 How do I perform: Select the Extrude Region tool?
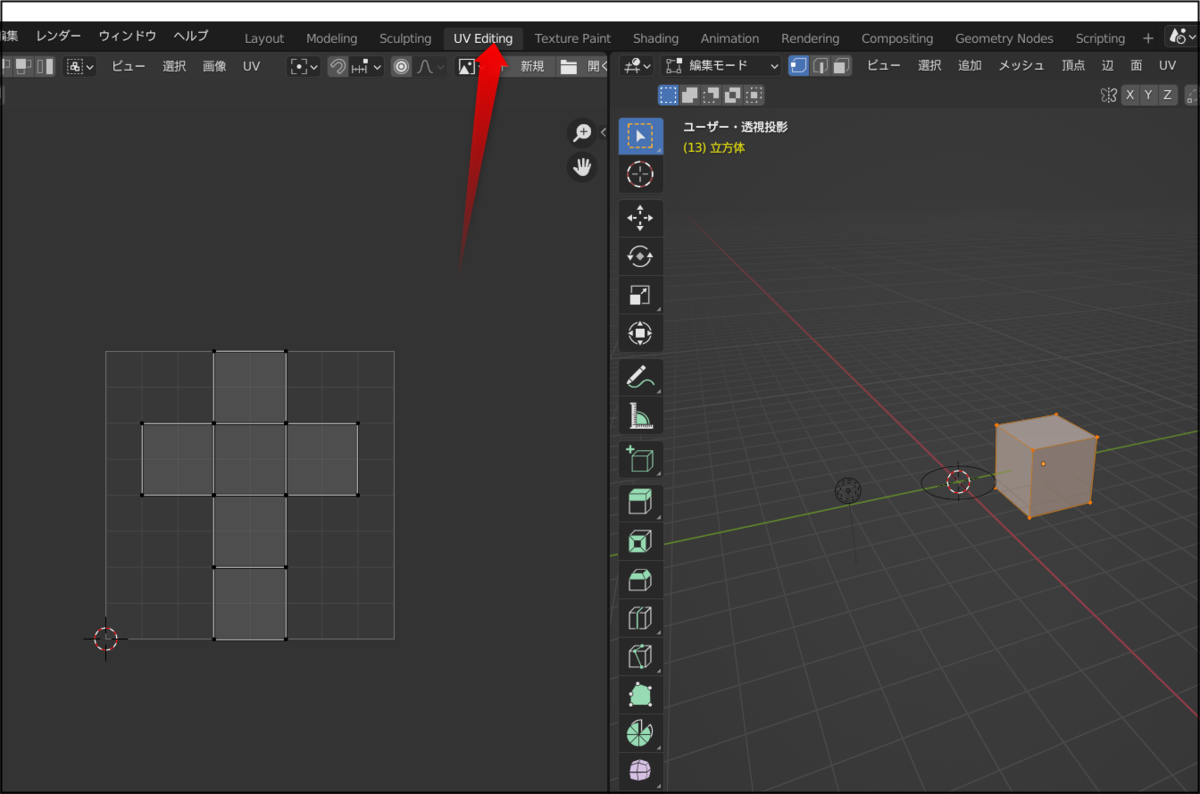640,503
